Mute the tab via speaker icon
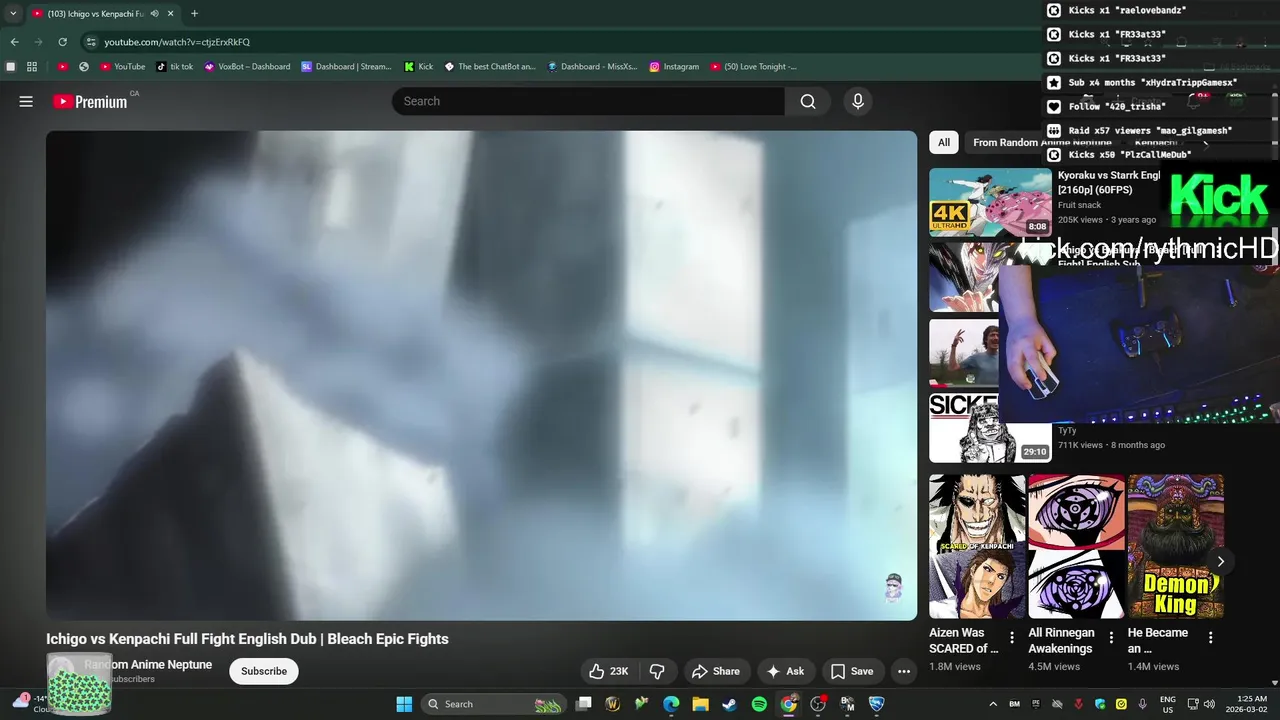This screenshot has width=1280, height=720. 154,14
